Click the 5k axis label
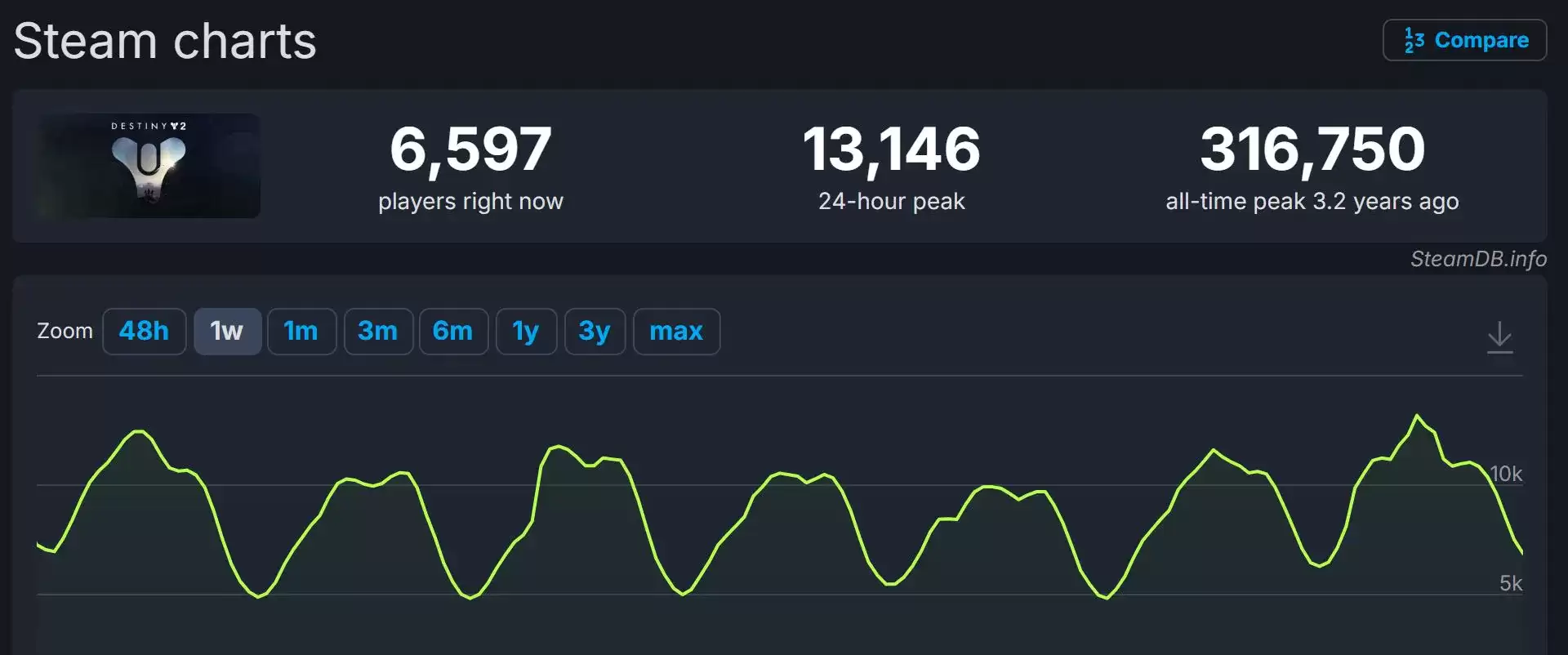This screenshot has width=1568, height=655. coord(1511,583)
